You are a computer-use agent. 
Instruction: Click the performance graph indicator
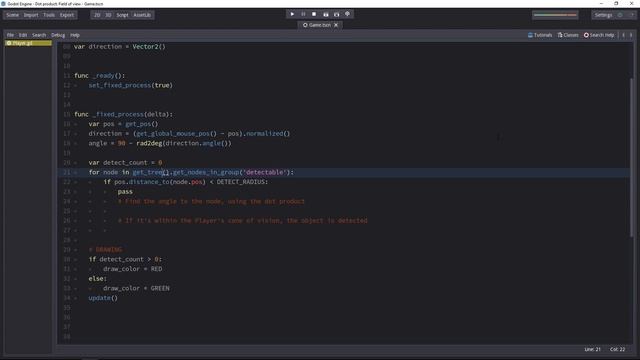[x=555, y=15]
